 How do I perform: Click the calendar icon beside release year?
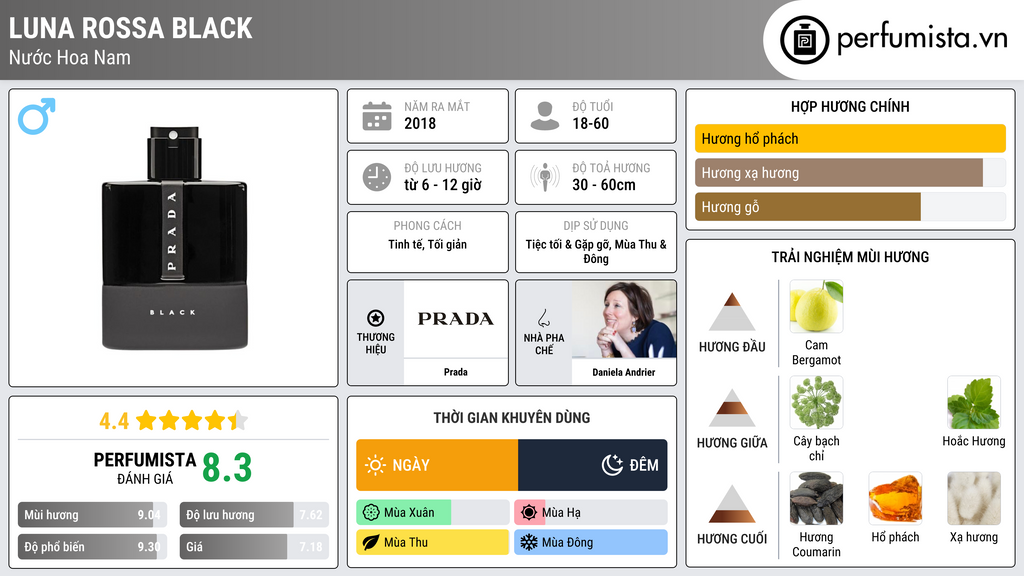click(376, 116)
